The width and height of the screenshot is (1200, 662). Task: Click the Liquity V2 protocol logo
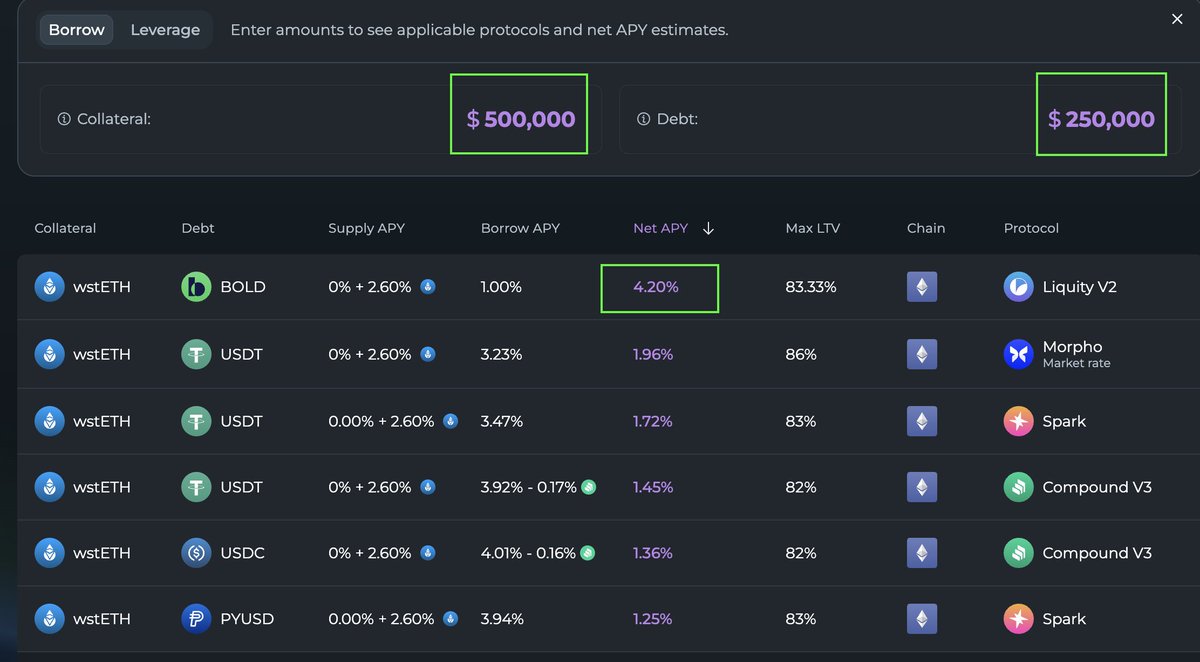tap(1018, 287)
